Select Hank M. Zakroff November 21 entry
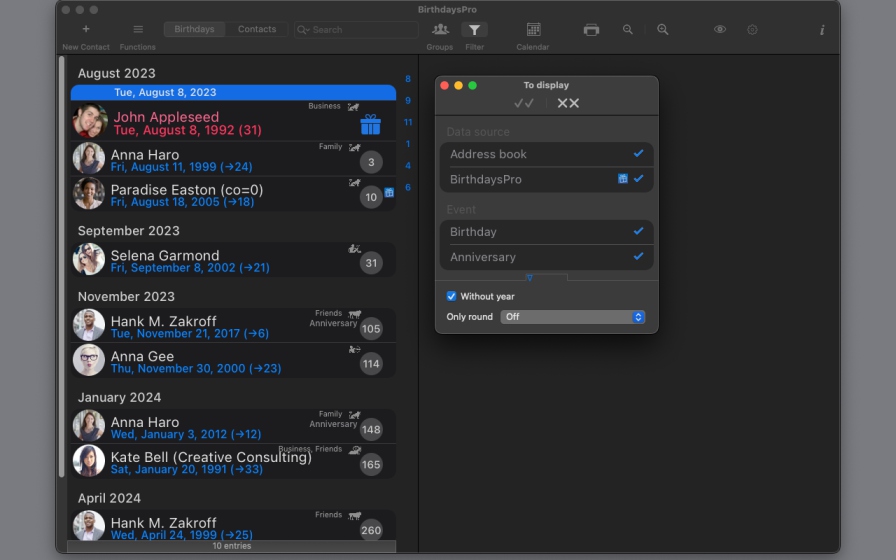The image size is (896, 560). click(x=233, y=325)
